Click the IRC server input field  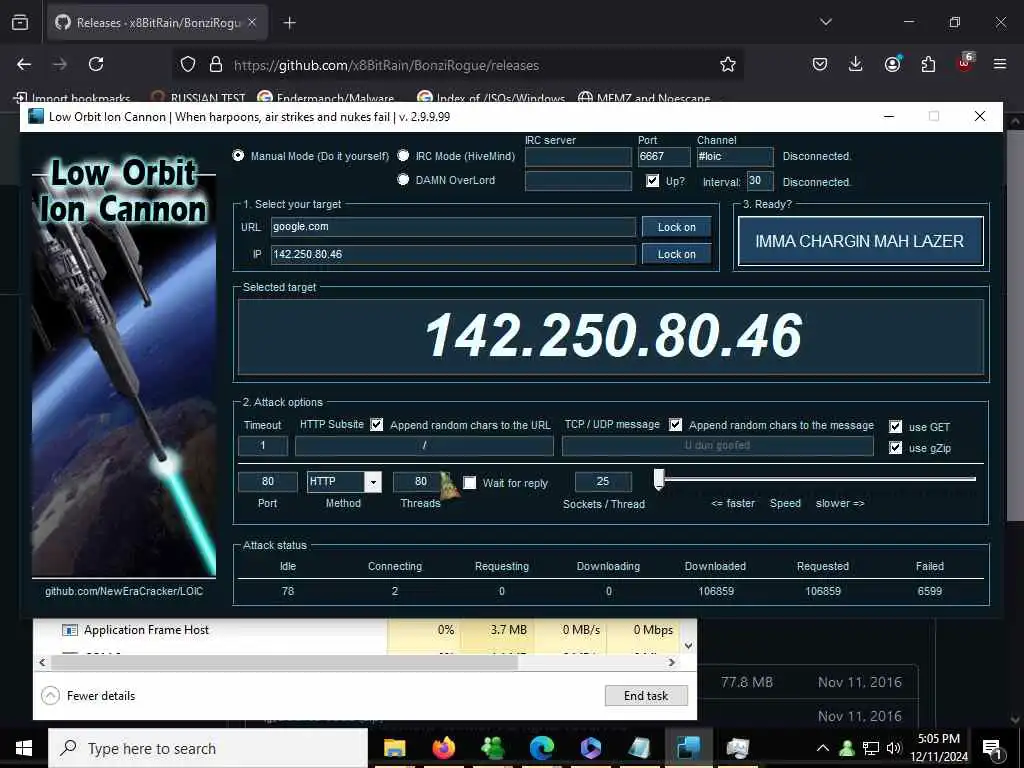pyautogui.click(x=578, y=157)
